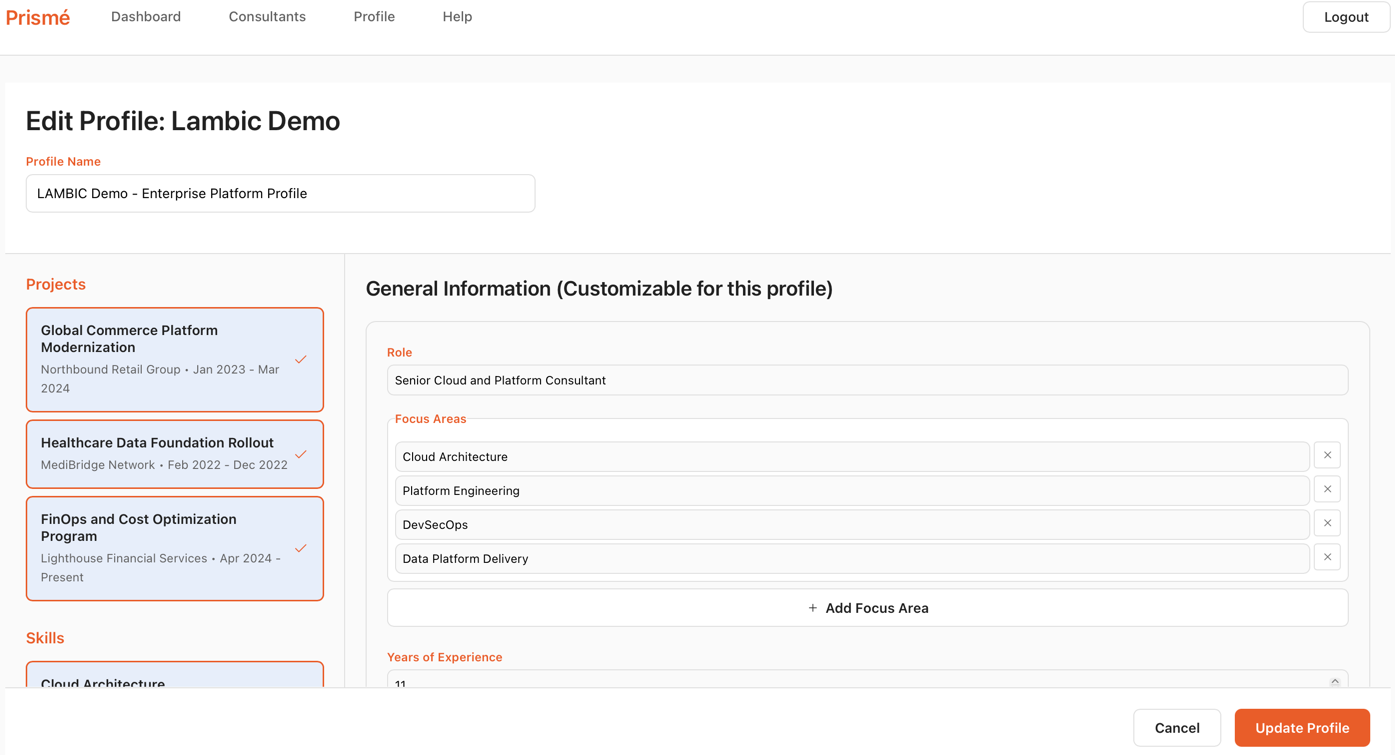The width and height of the screenshot is (1395, 755).
Task: Cancel the profile edits
Action: 1176,727
